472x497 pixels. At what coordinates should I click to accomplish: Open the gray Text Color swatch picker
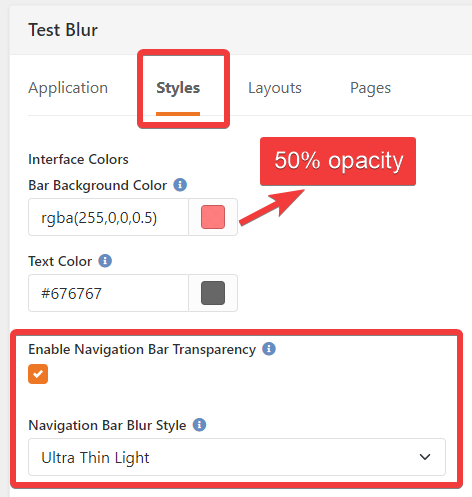213,293
